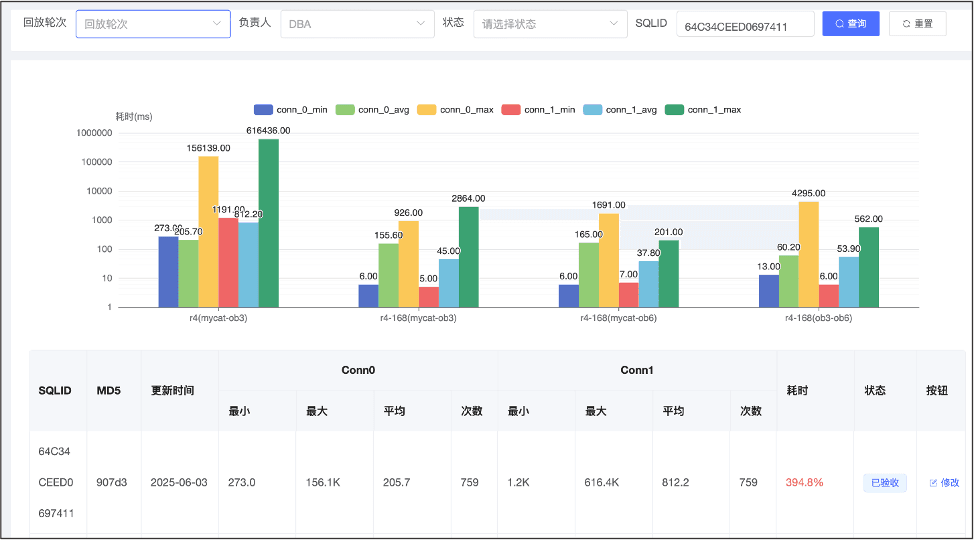The image size is (974, 540).
Task: Open the 回放轮次 dropdown
Action: coord(153,24)
